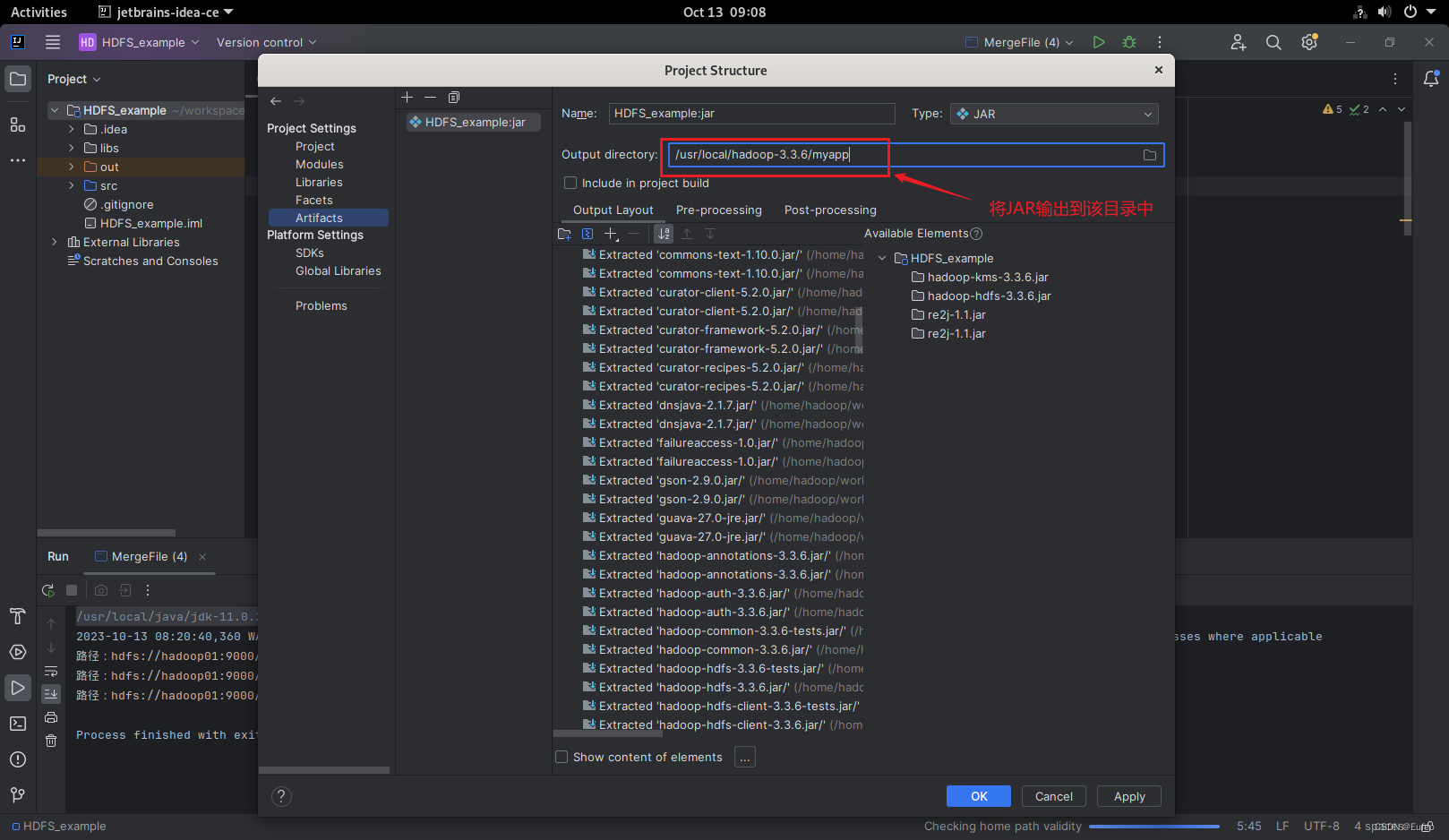Click the notifications bell icon

(x=1430, y=79)
